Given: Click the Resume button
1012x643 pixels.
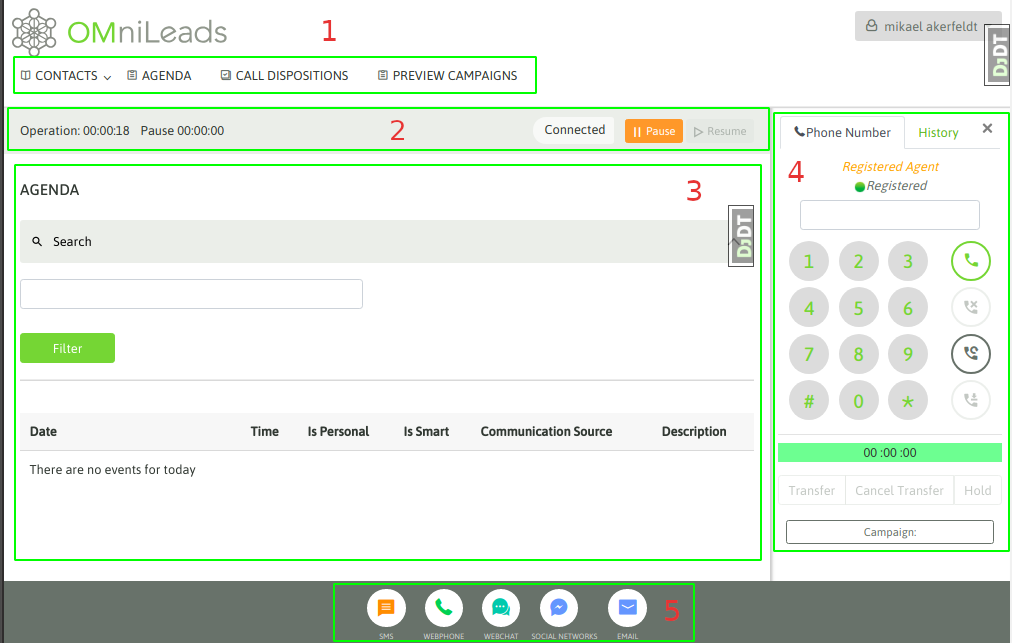Looking at the screenshot, I should click(720, 131).
